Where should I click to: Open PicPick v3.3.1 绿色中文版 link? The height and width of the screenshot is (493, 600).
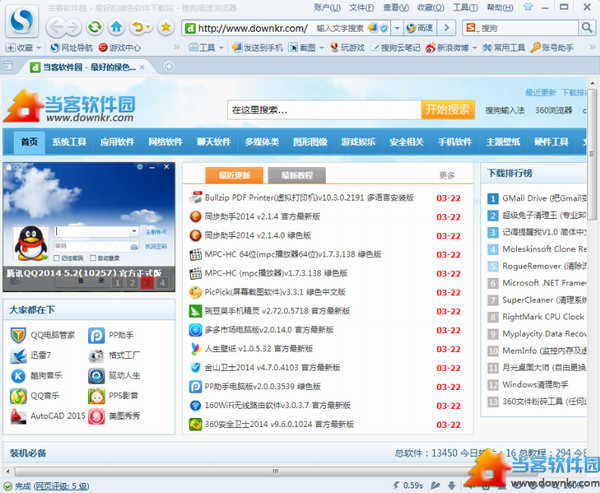275,292
